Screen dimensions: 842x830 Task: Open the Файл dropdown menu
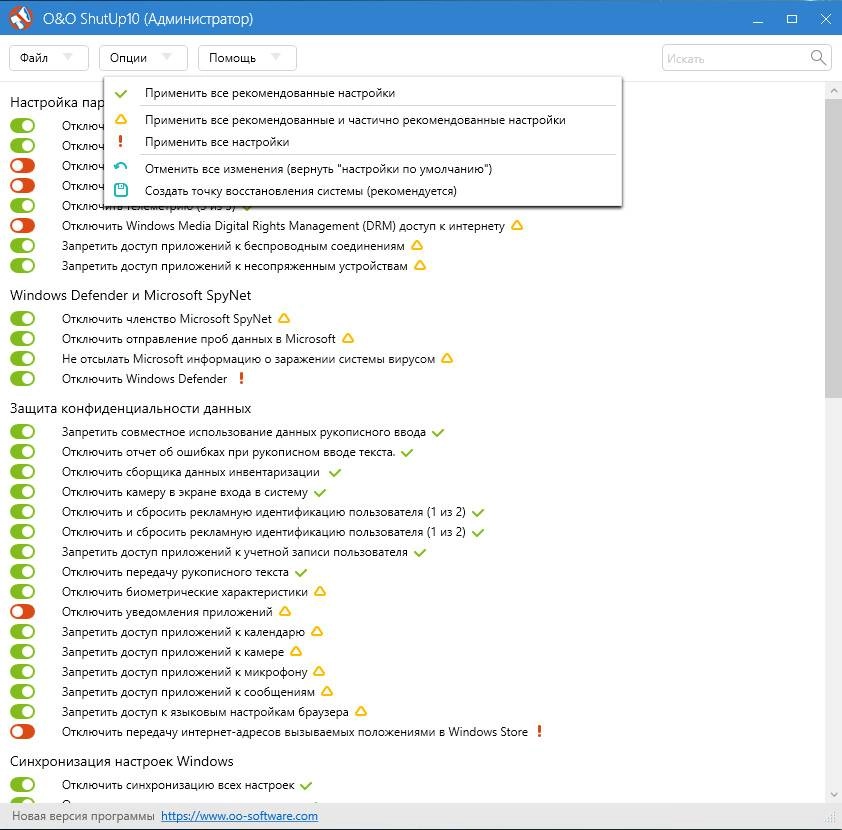pyautogui.click(x=49, y=58)
